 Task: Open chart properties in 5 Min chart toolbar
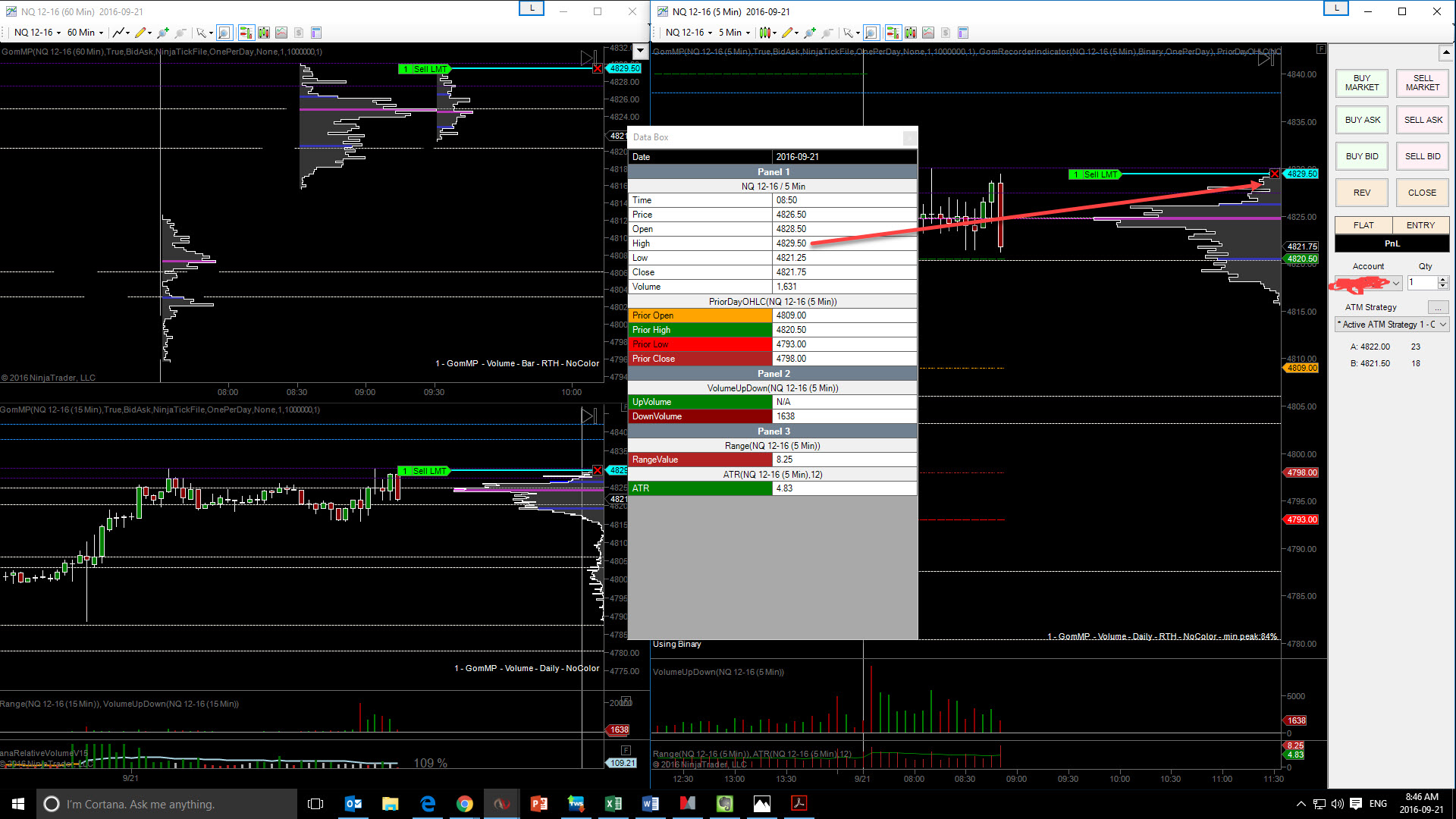click(963, 33)
